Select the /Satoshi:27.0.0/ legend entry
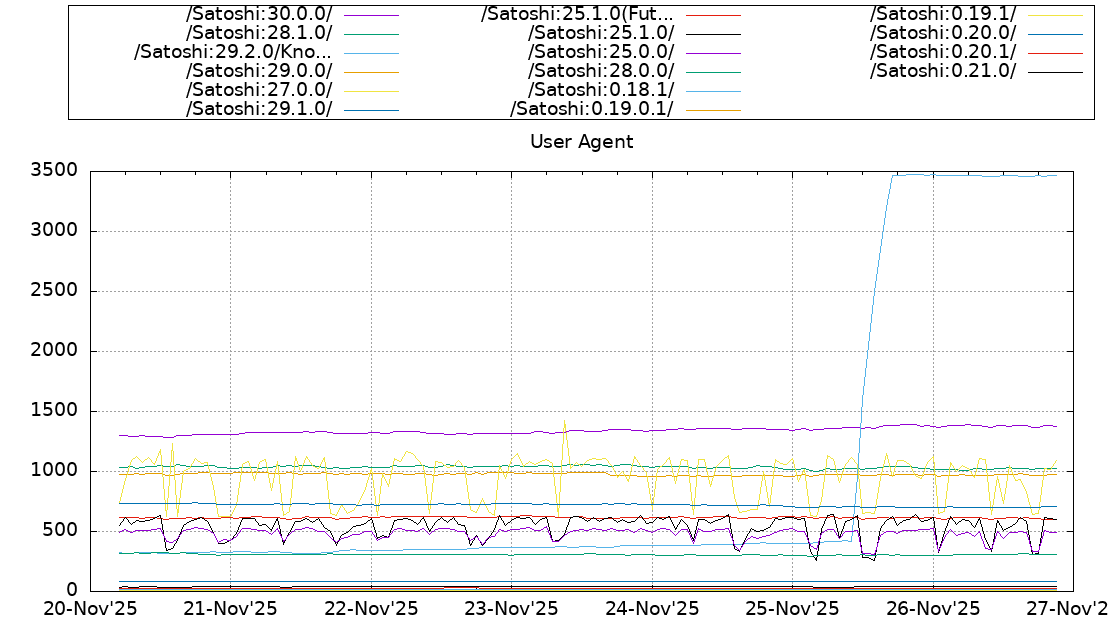This screenshot has height=630, width=1110. [x=258, y=90]
